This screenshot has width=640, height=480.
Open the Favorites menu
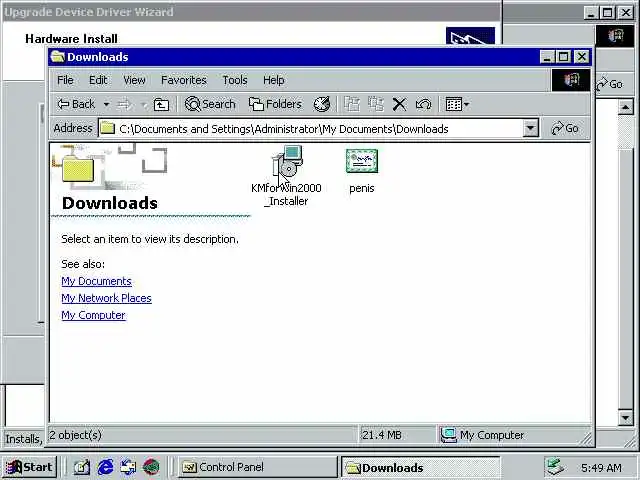click(x=184, y=80)
